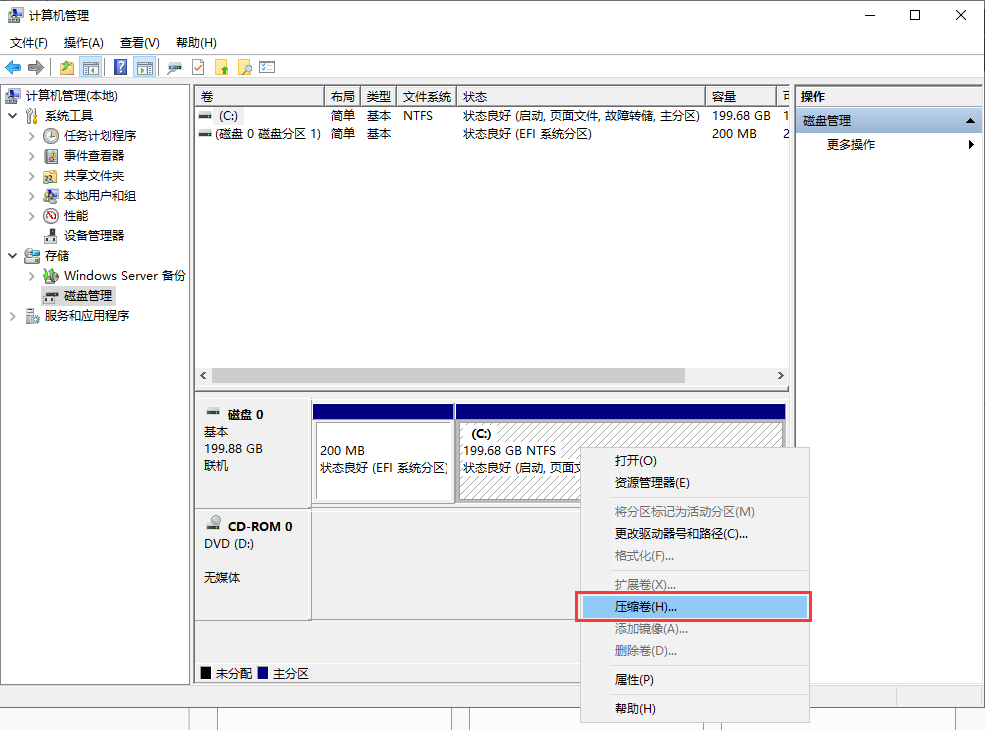Click 更改驱动器号和路径(C)... entry
985x730 pixels.
[x=681, y=534]
